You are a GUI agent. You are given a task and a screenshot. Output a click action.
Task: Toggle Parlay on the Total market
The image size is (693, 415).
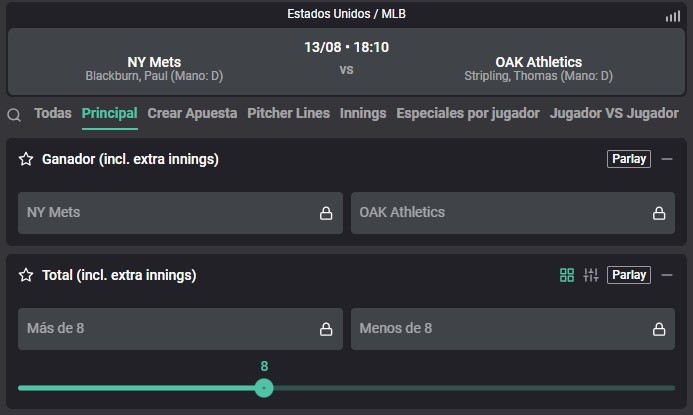coord(628,275)
